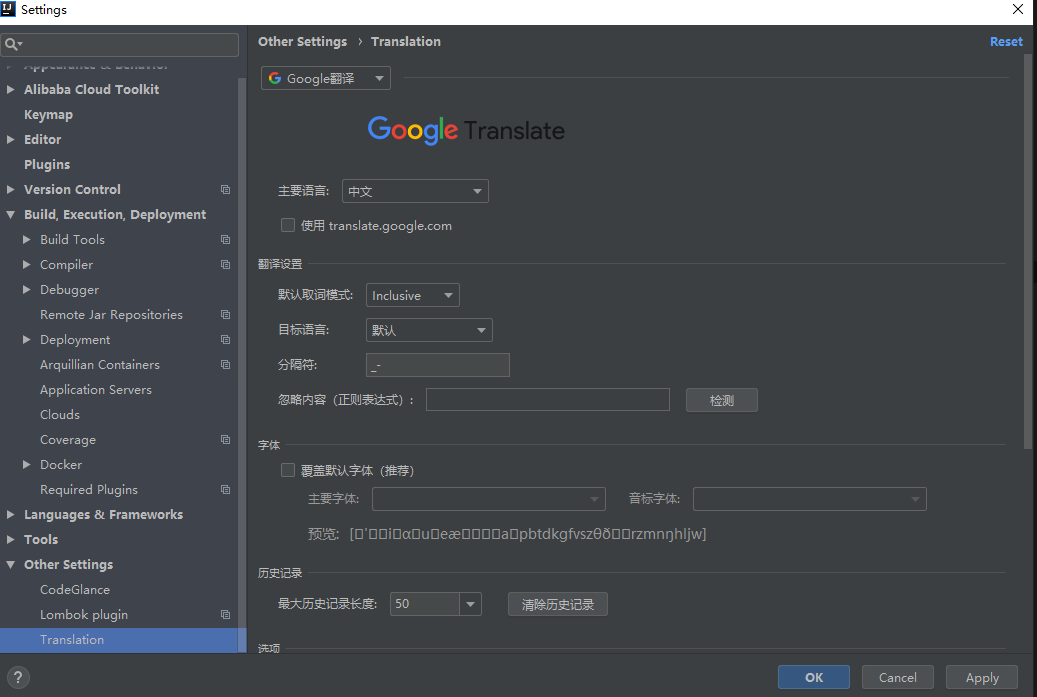Expand the Deployment node

[26, 340]
